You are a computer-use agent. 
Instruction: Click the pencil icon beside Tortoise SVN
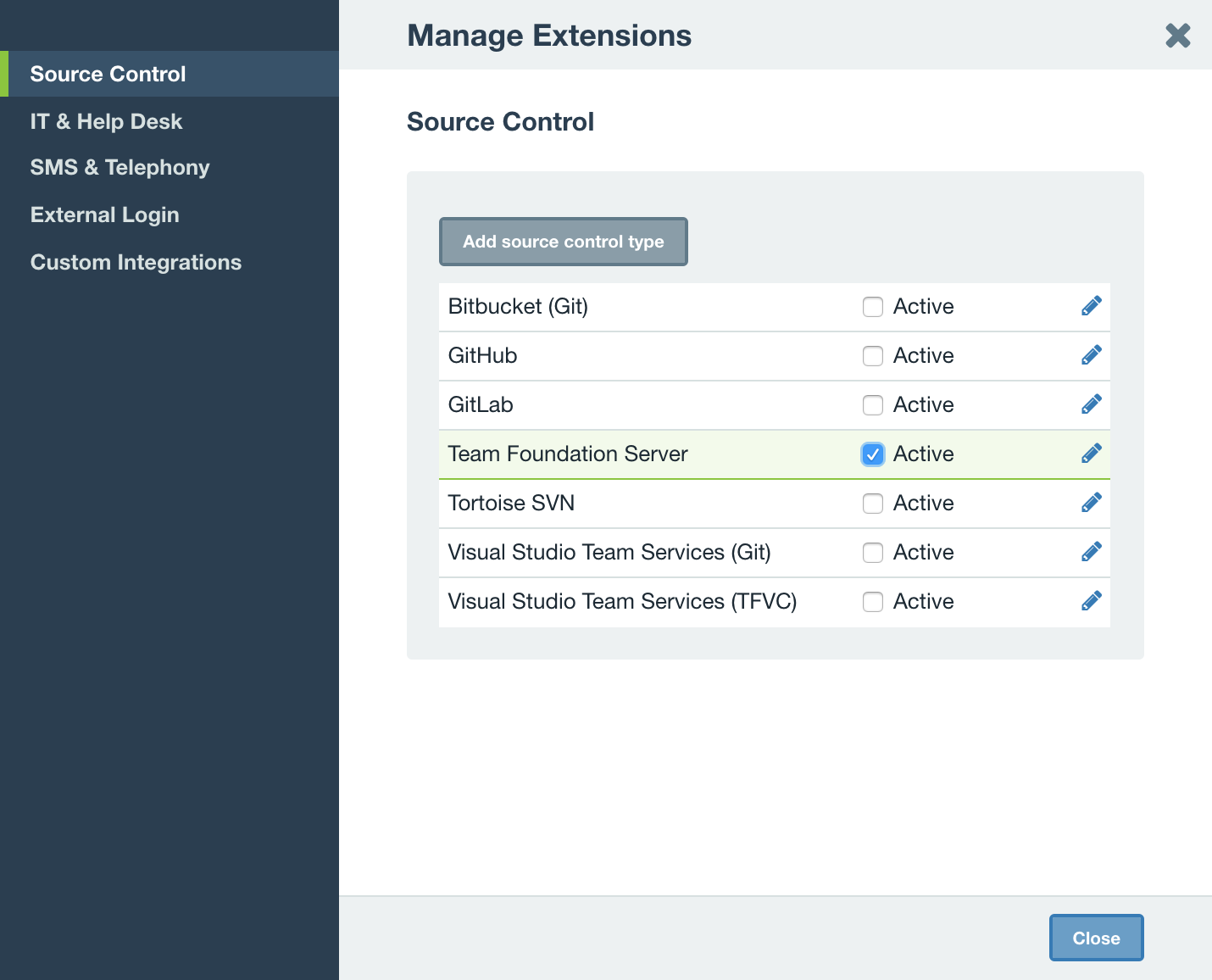click(x=1092, y=502)
